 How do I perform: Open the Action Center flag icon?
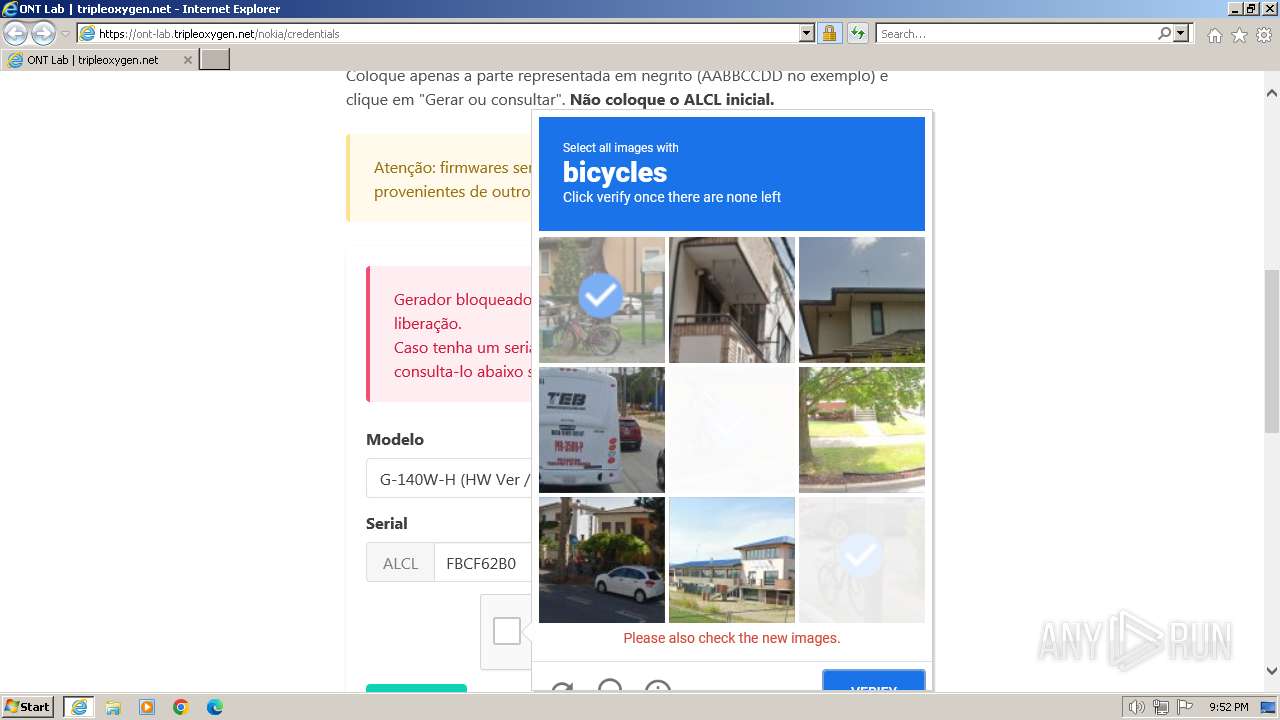[1184, 707]
